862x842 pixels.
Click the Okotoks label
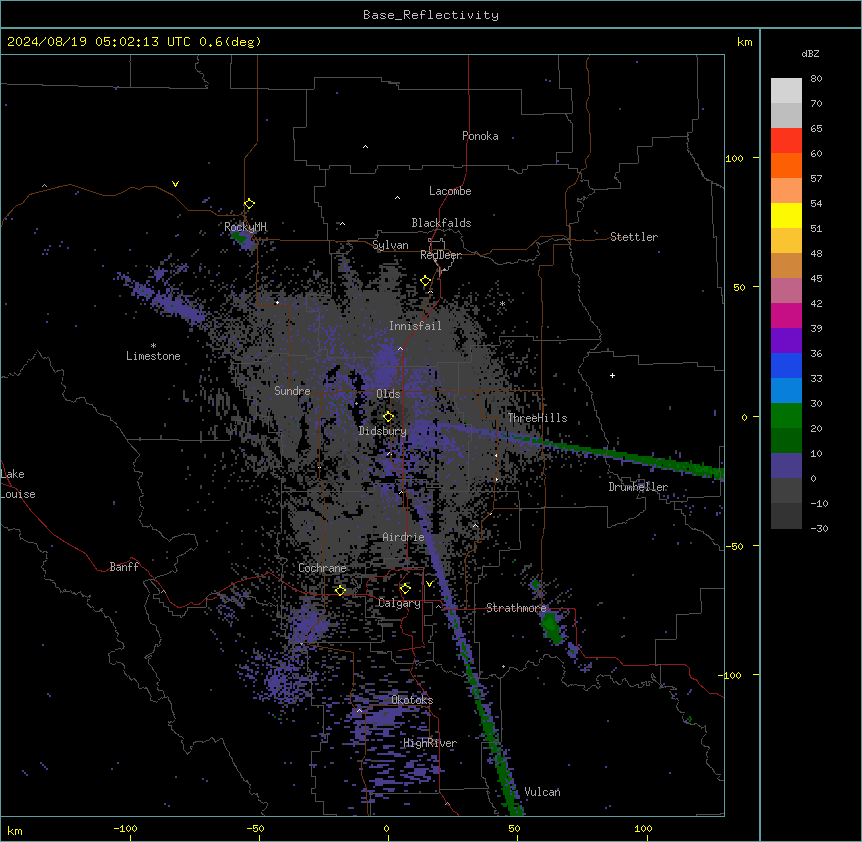tap(412, 700)
